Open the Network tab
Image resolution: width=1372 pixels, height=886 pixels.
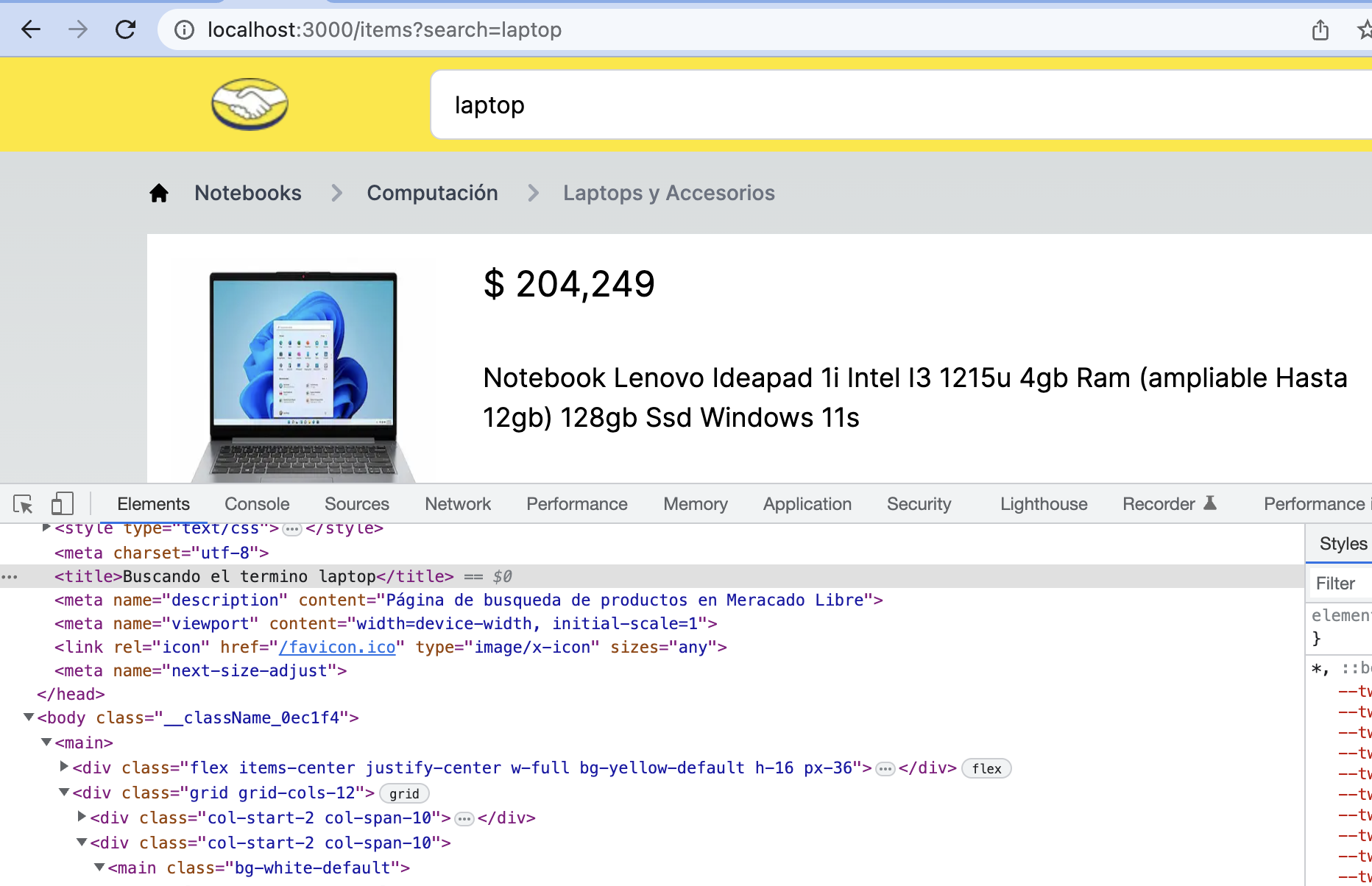coord(458,504)
